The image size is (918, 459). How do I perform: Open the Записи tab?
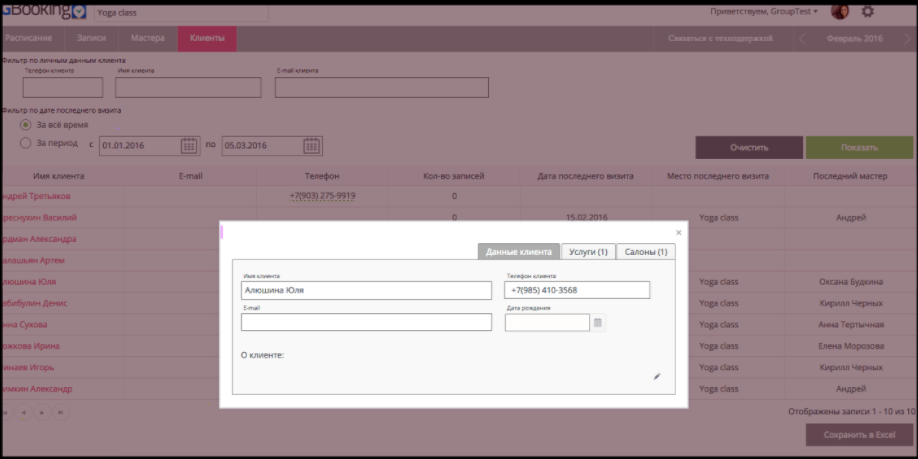pyautogui.click(x=91, y=38)
